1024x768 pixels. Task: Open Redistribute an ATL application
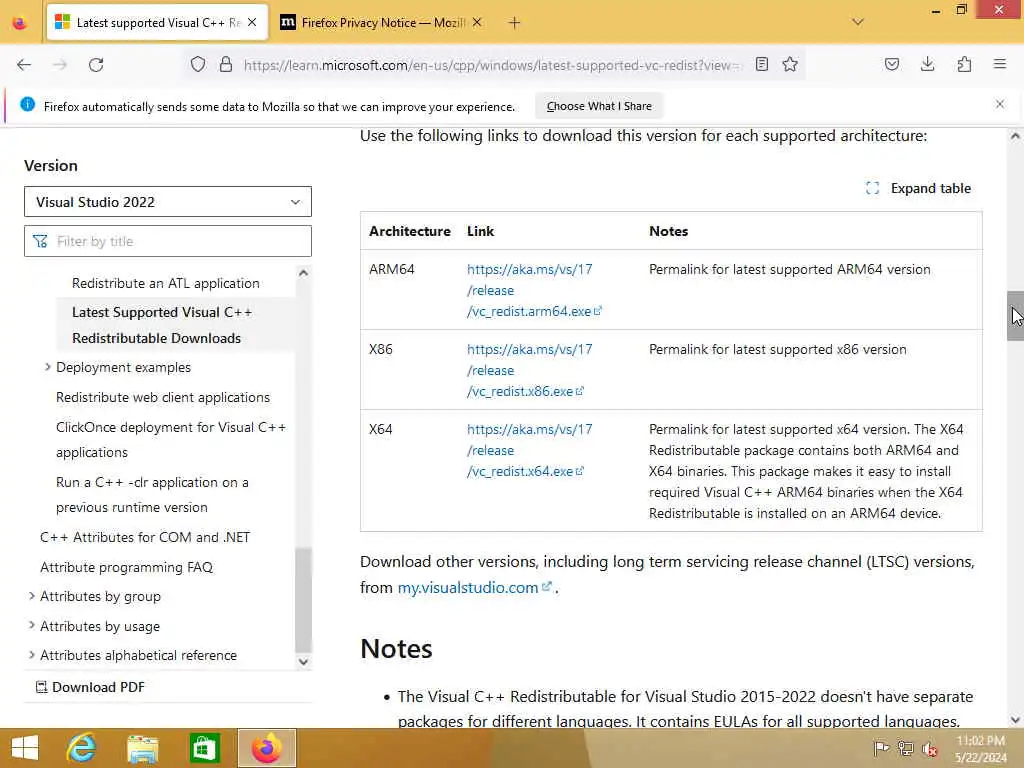pos(166,283)
